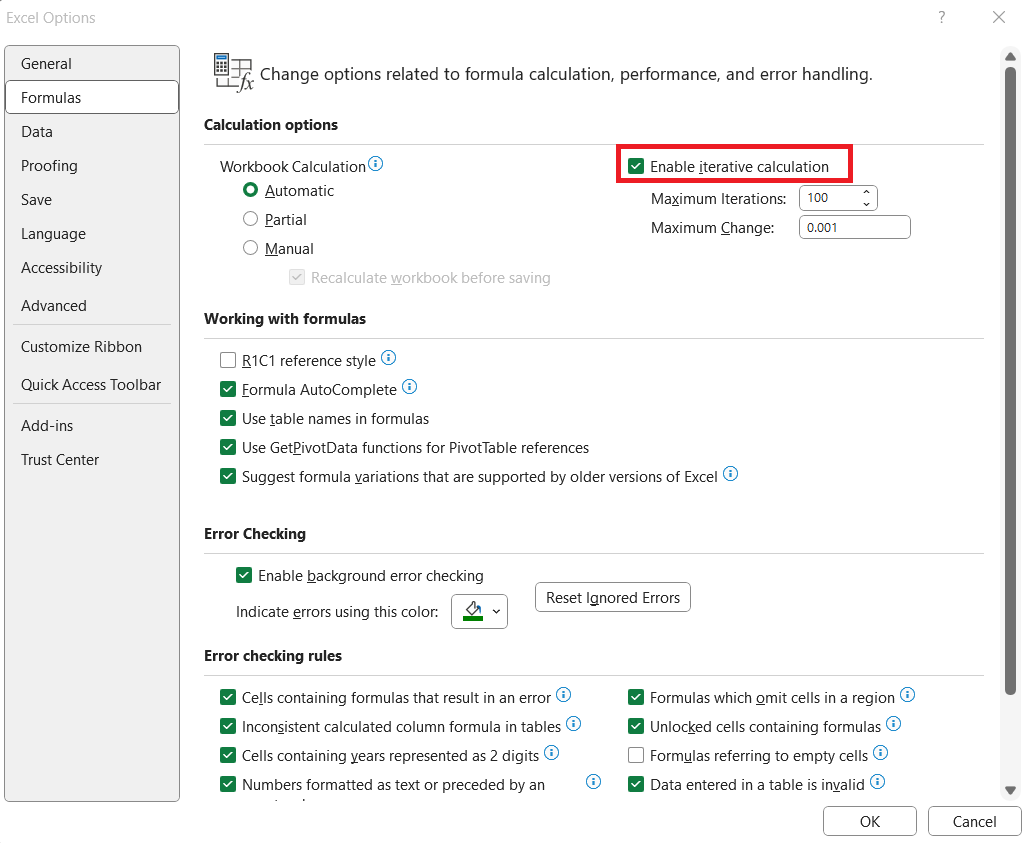Click info icon for numbers formatted as text
1024x843 pixels.
tap(594, 782)
